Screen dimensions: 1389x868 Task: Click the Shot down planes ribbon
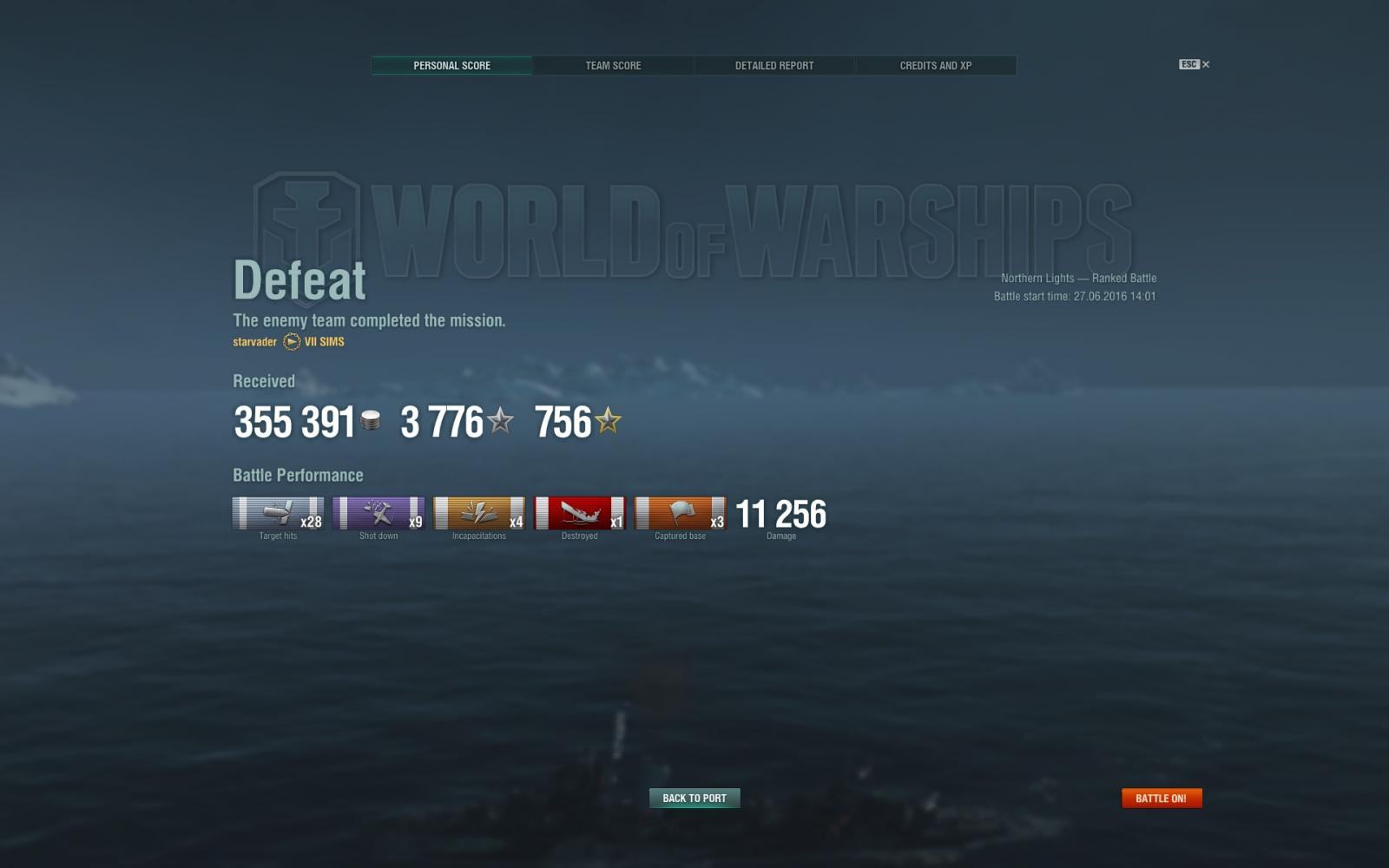coord(379,513)
